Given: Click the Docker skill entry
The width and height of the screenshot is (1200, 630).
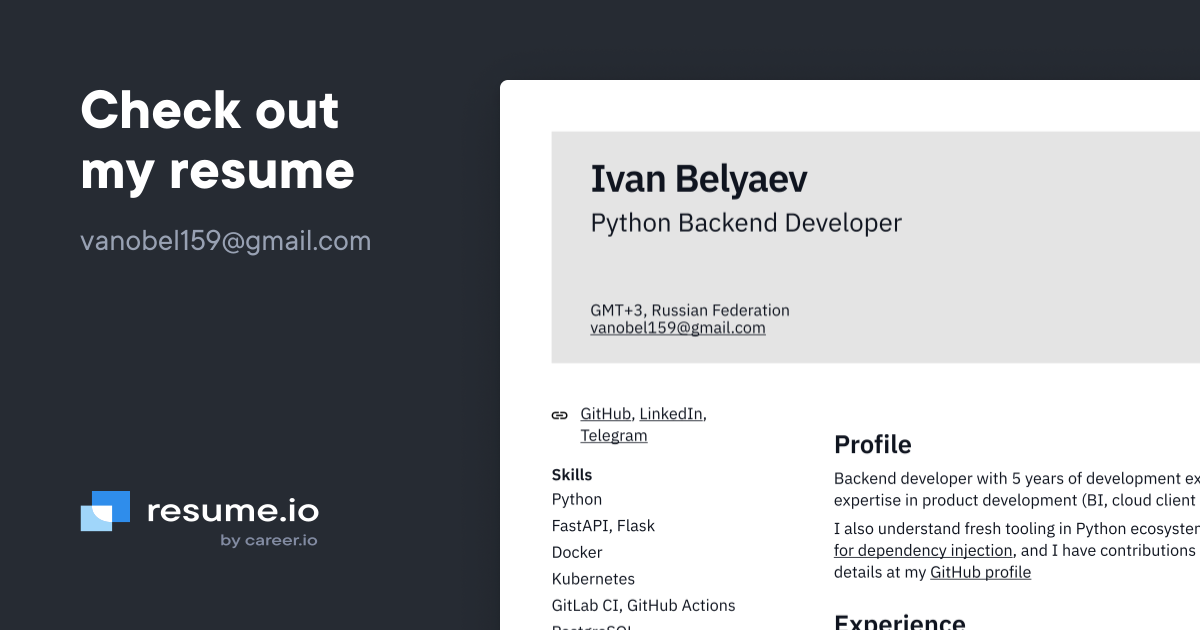Looking at the screenshot, I should click(577, 552).
